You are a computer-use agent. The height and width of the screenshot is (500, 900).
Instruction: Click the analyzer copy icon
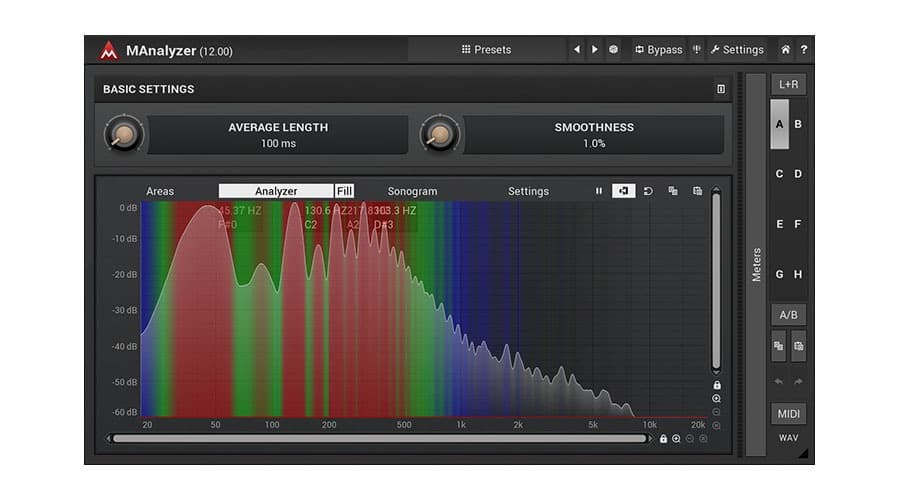pos(673,191)
